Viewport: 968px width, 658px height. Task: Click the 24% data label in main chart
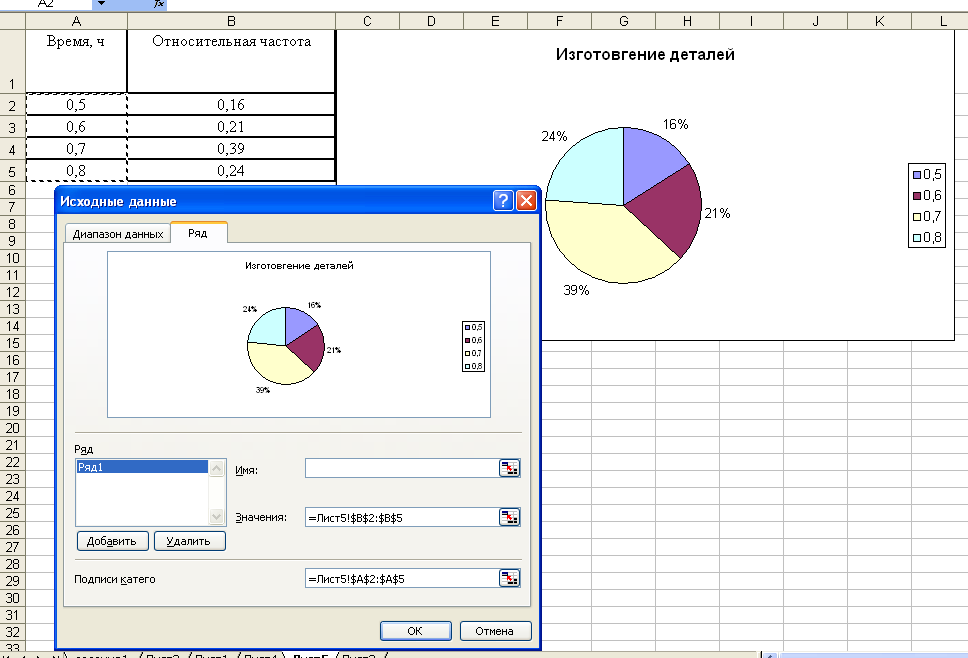pos(554,136)
